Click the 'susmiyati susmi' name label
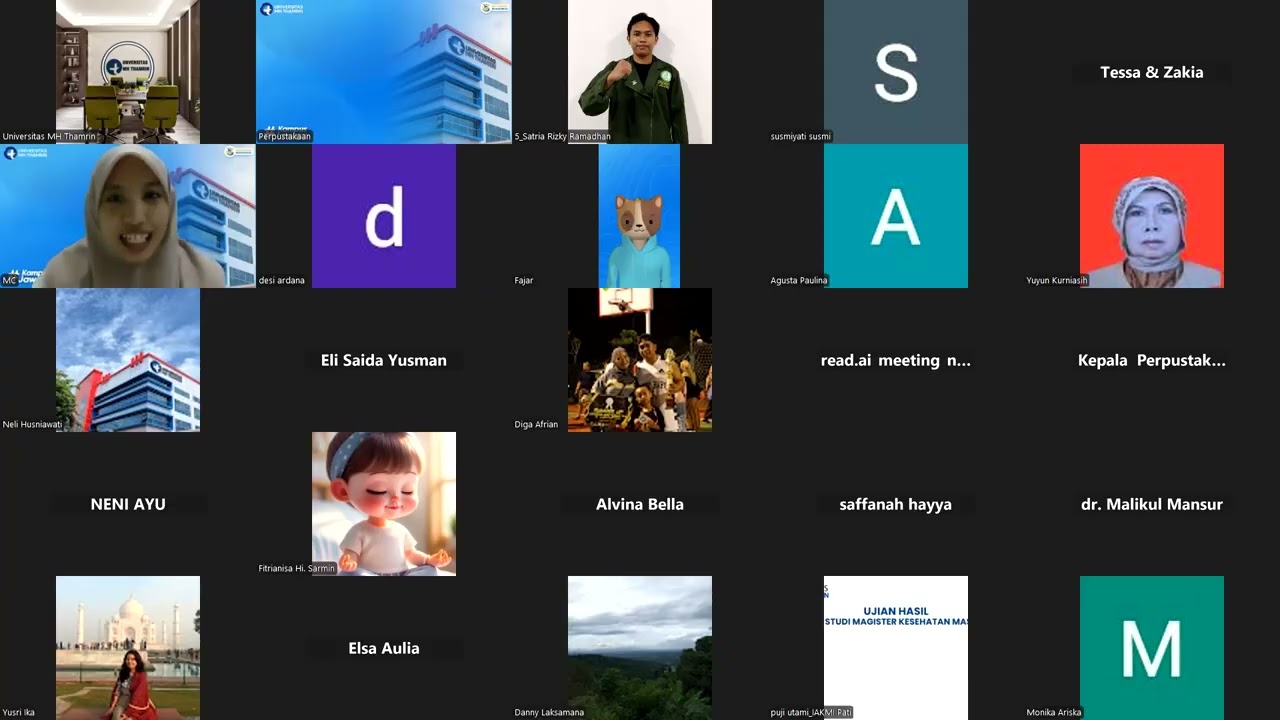The image size is (1280, 720). click(x=801, y=136)
